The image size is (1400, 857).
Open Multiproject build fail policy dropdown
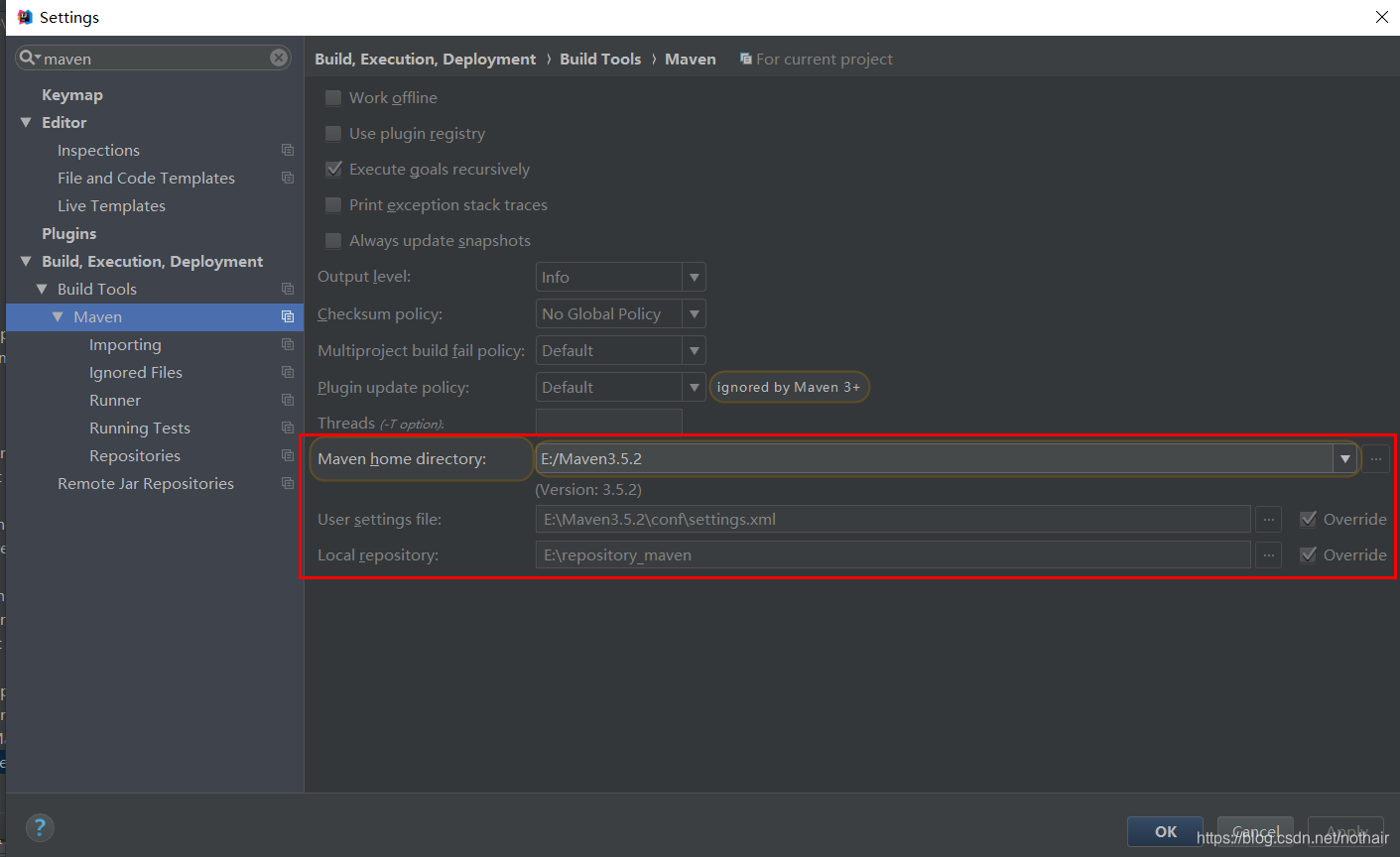[620, 350]
